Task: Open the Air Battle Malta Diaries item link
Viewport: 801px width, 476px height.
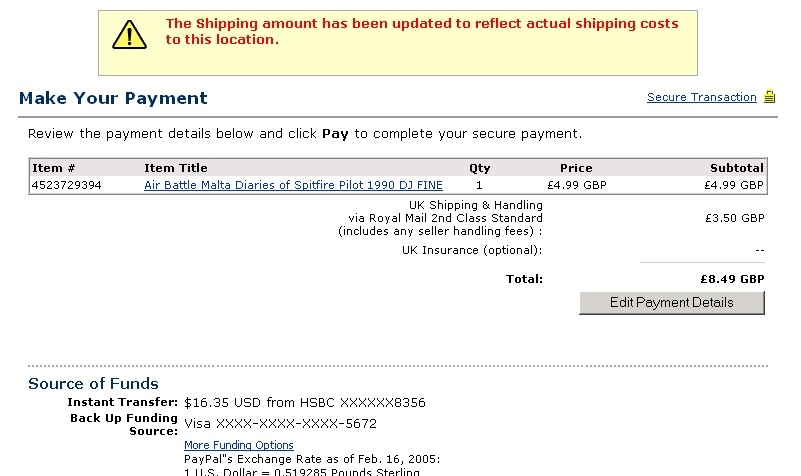Action: tap(293, 185)
